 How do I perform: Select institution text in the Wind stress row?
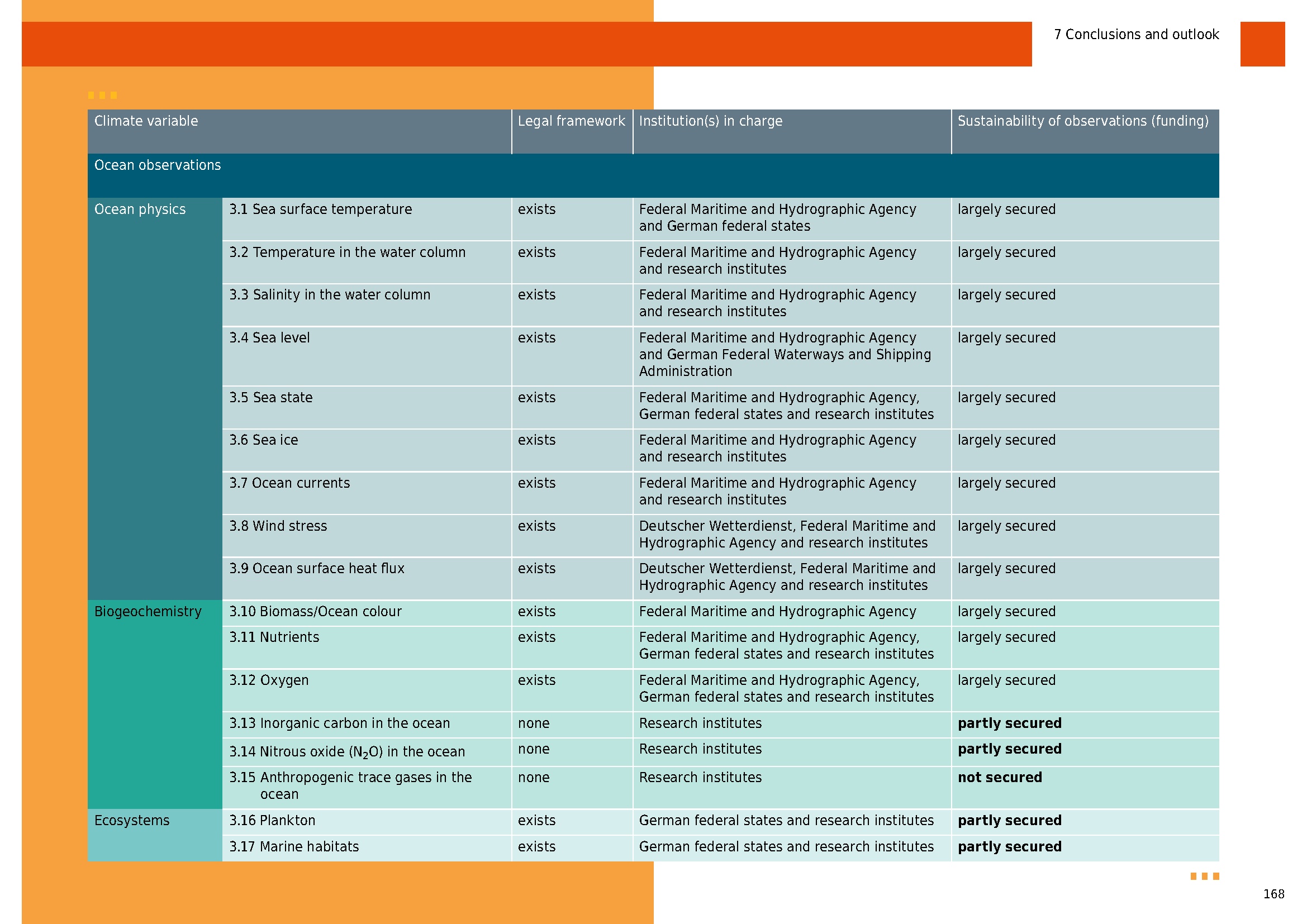(787, 534)
